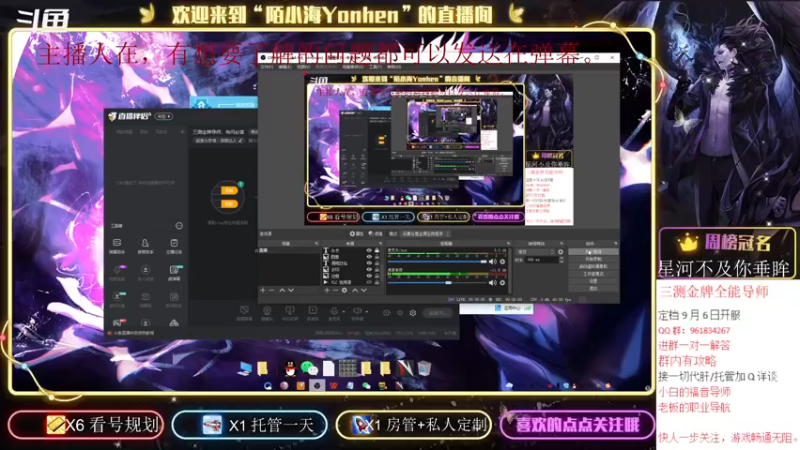Mute the 麦克风/Aux channel speaker icon
The width and height of the screenshot is (800, 450).
pyautogui.click(x=493, y=262)
